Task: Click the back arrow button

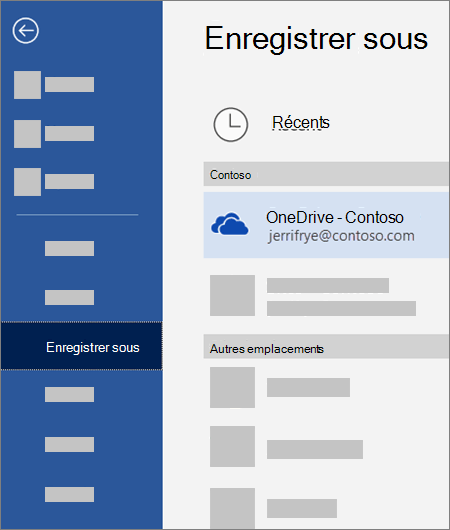Action: (x=26, y=31)
